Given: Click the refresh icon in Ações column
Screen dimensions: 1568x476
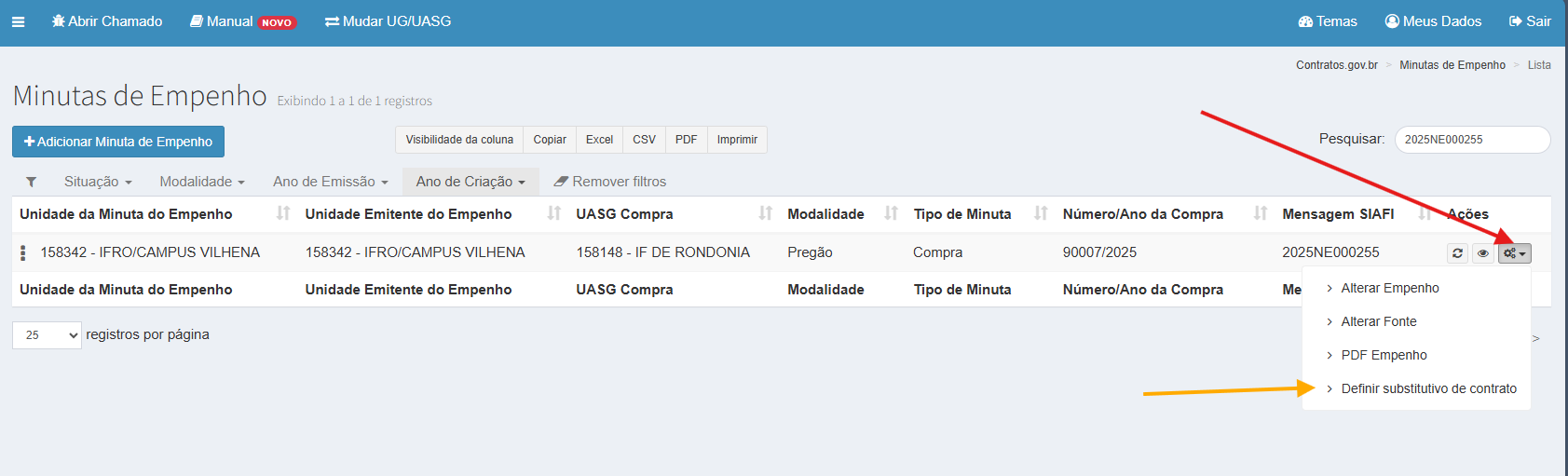Looking at the screenshot, I should coord(1457,253).
